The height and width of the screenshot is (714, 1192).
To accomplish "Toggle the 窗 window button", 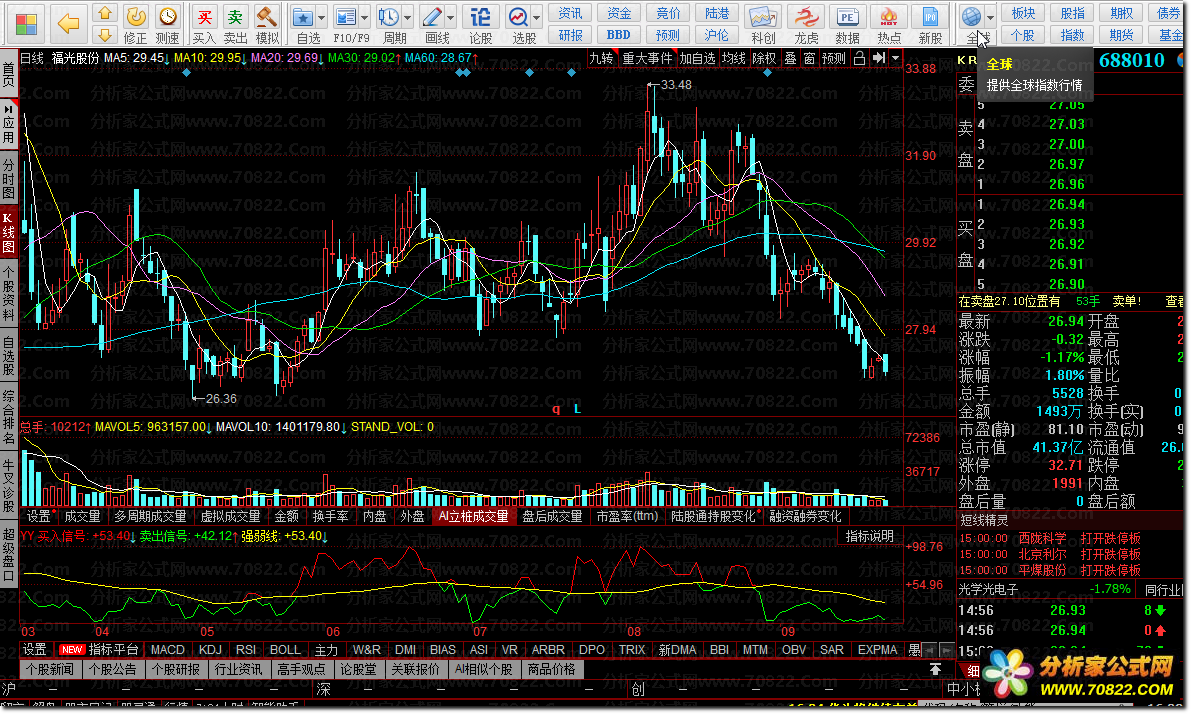I will [x=809, y=59].
